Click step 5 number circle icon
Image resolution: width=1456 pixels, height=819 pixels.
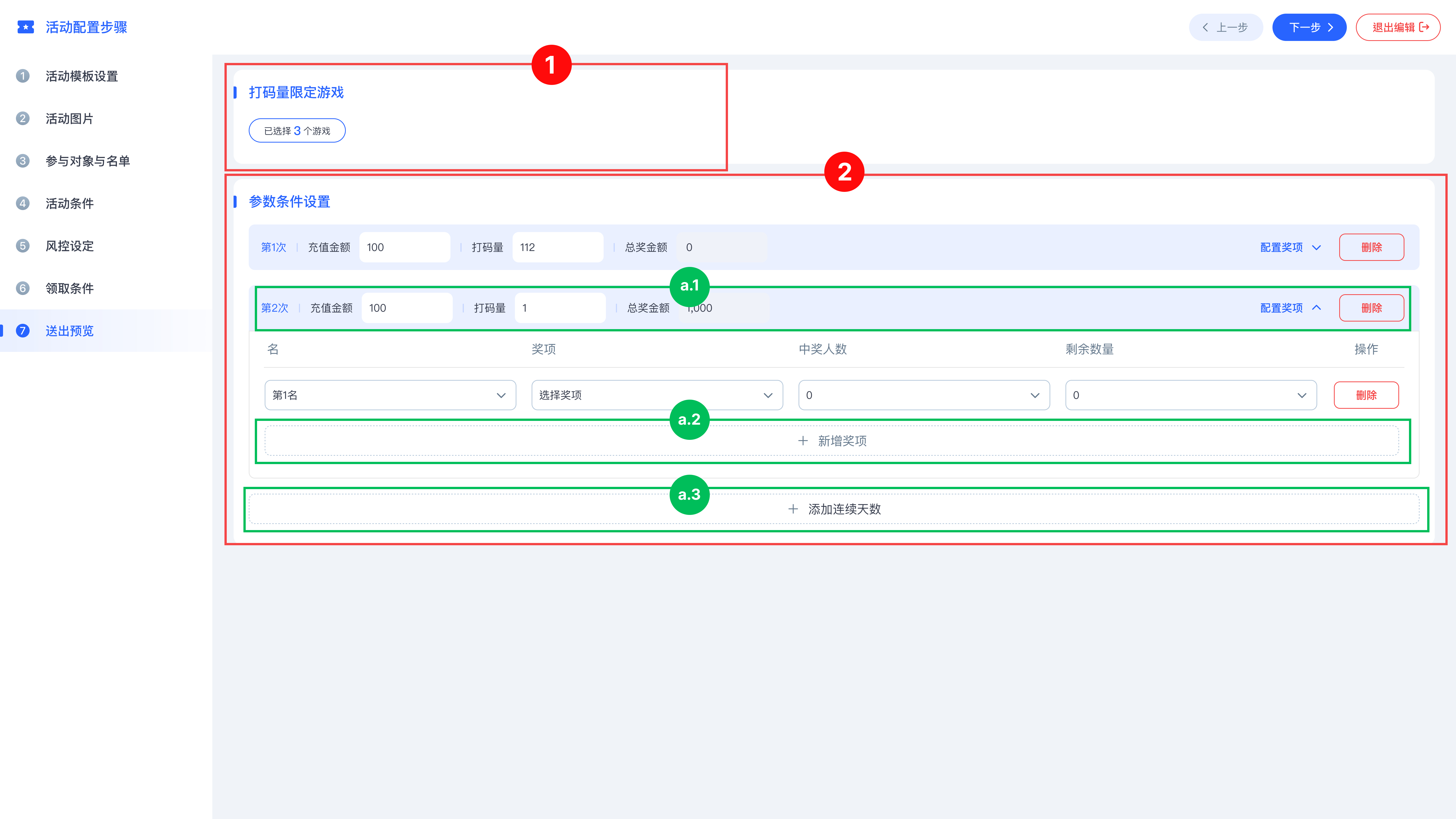22,246
